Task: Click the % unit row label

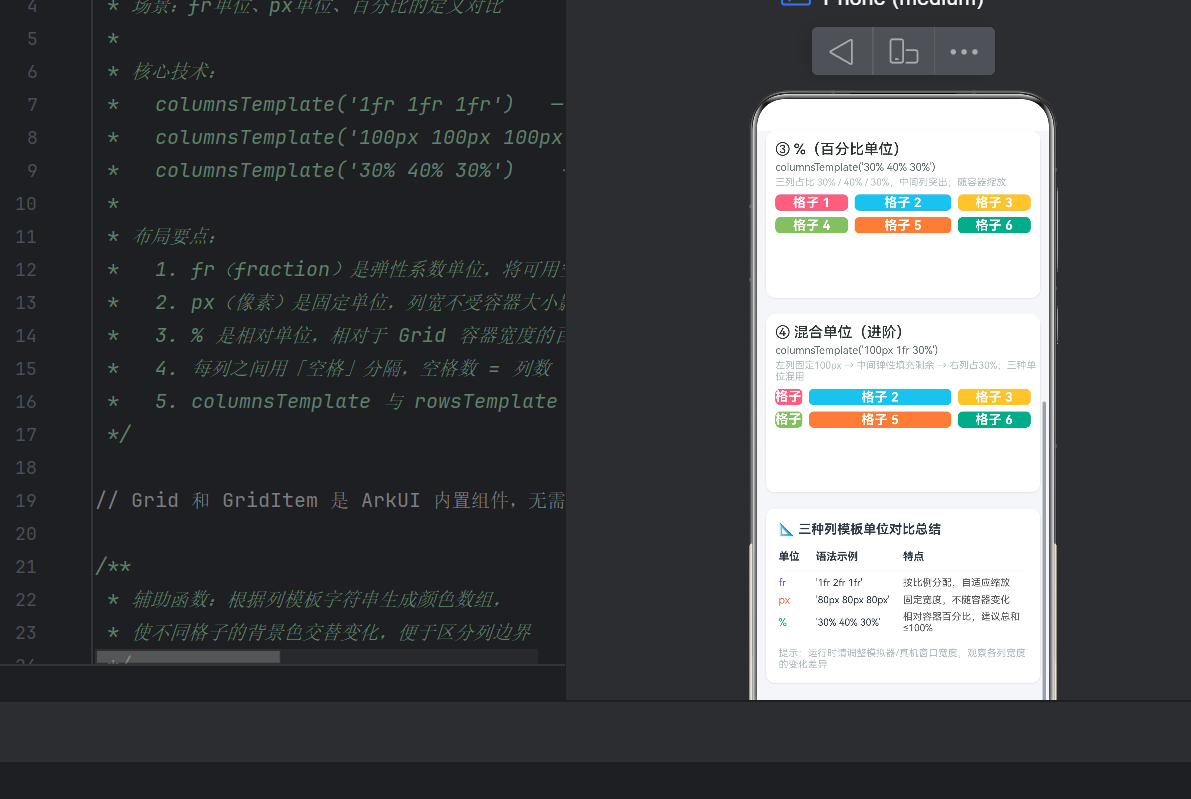Action: point(782,622)
